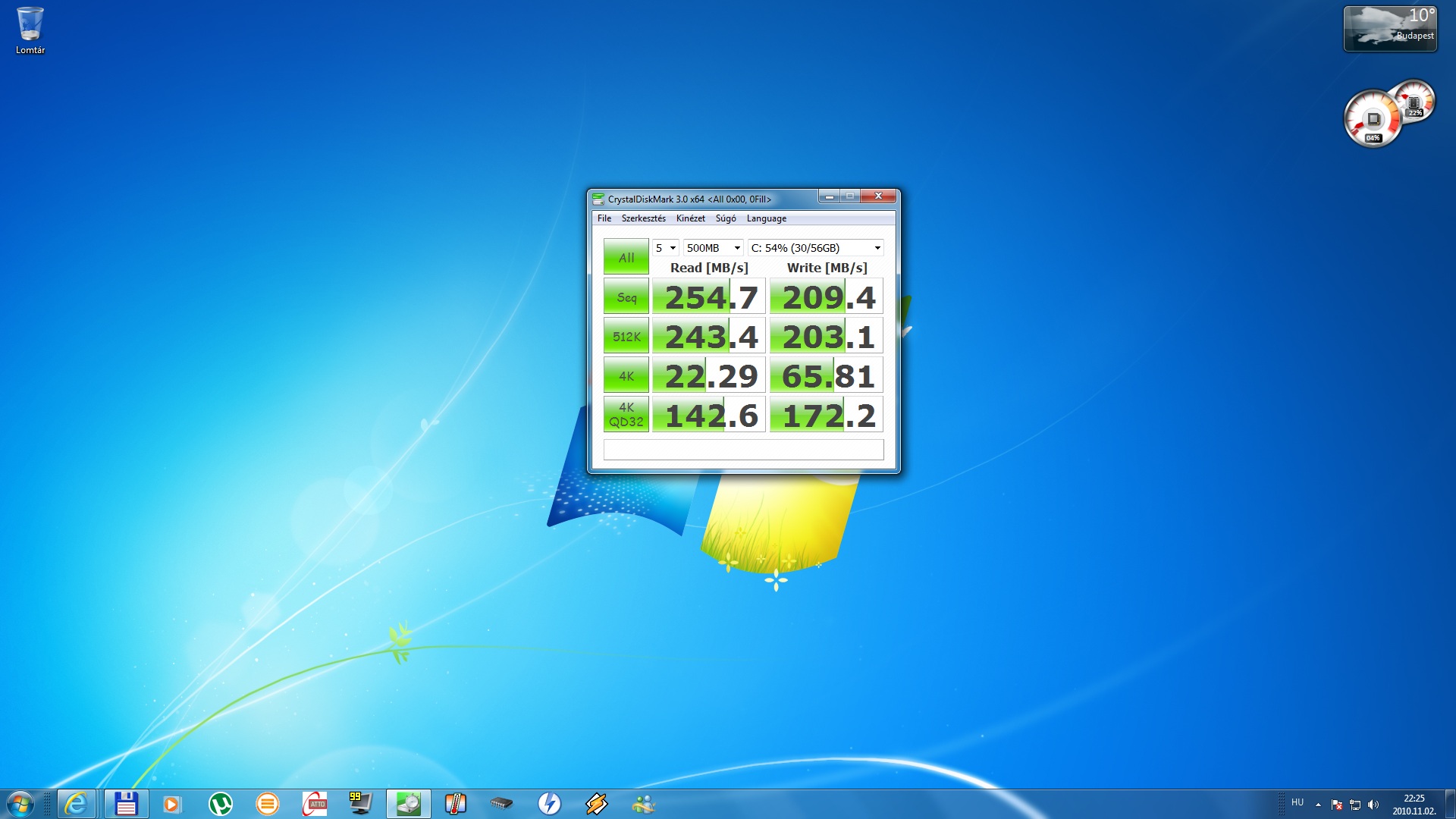Open the File menu
The image size is (1456, 819).
604,218
